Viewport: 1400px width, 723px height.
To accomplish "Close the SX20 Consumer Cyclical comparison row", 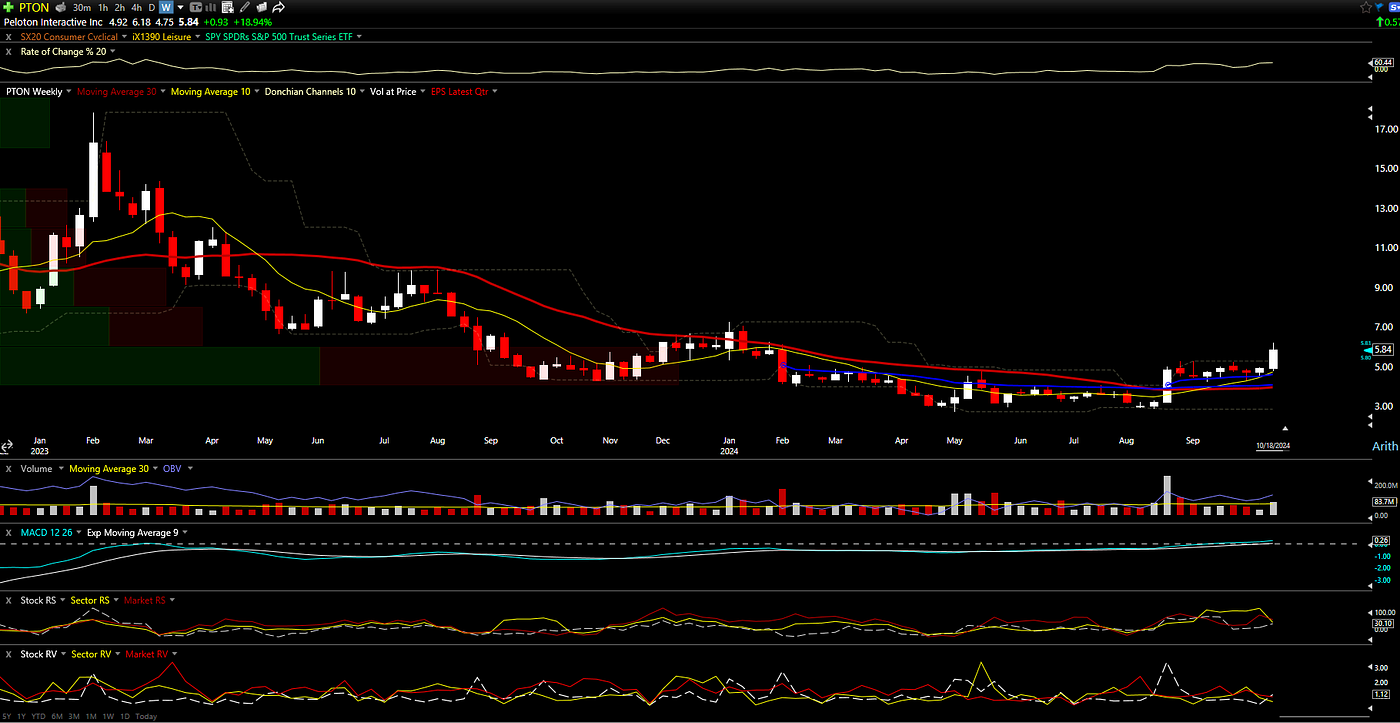I will point(9,37).
